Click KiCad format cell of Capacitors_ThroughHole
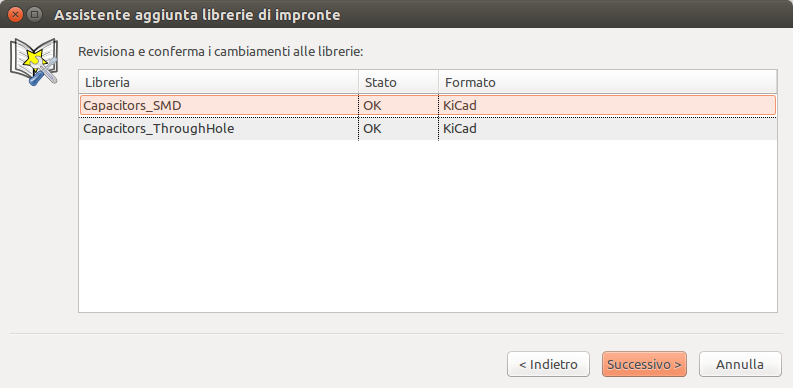 tap(460, 129)
